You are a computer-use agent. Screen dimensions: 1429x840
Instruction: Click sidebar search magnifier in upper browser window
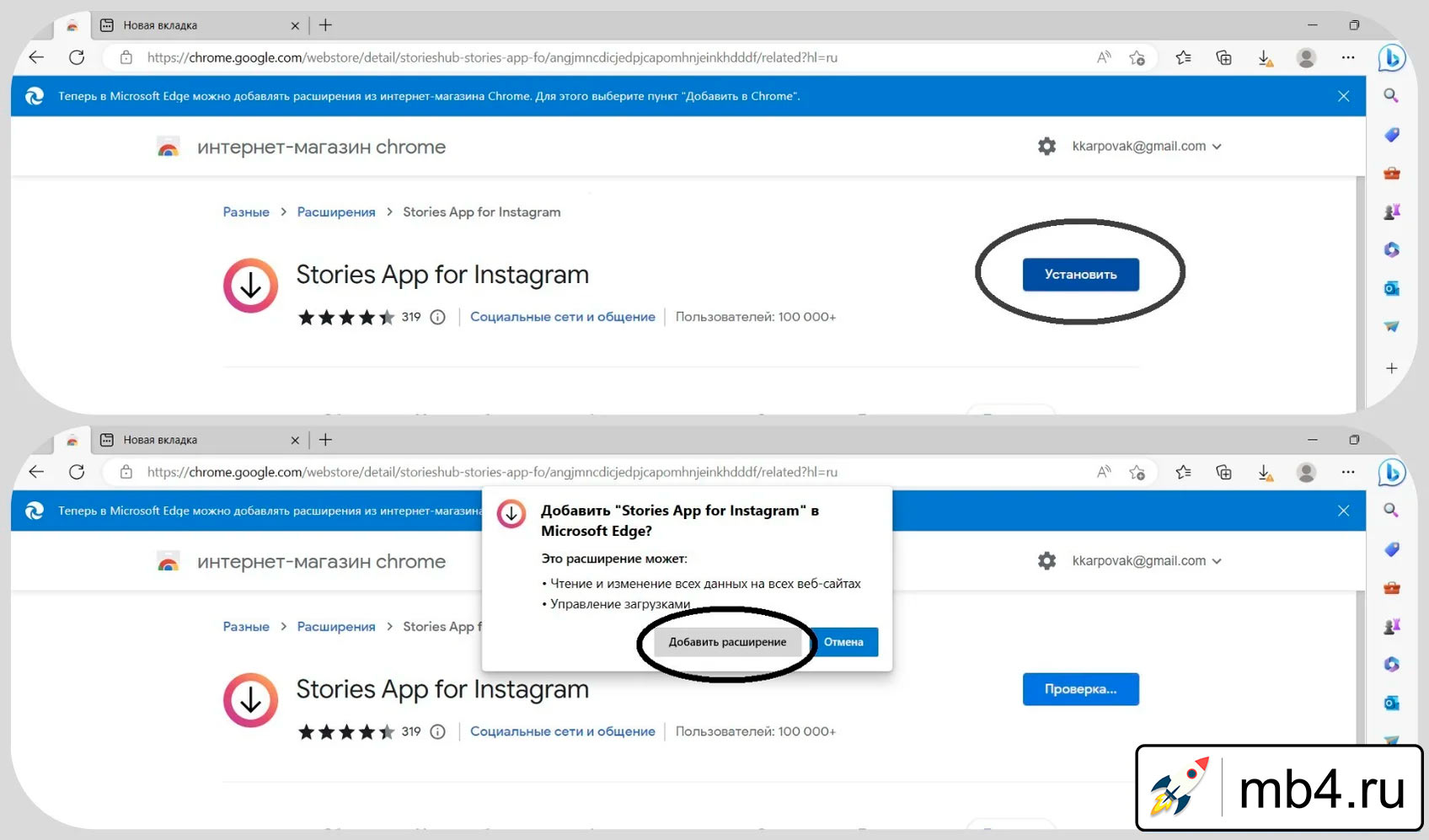[x=1391, y=96]
